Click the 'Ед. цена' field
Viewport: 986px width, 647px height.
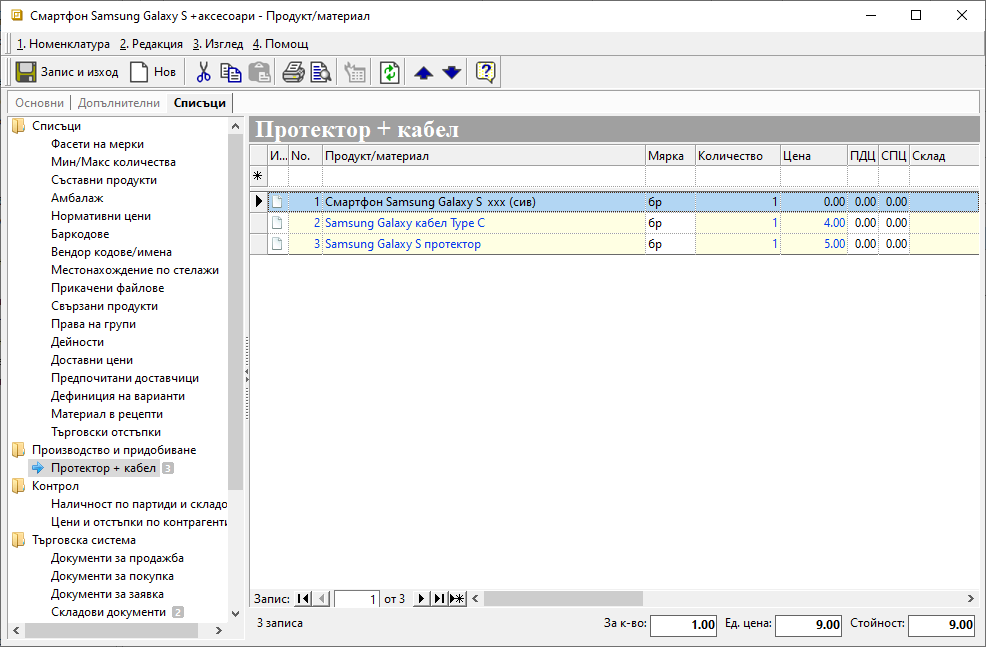pos(809,624)
